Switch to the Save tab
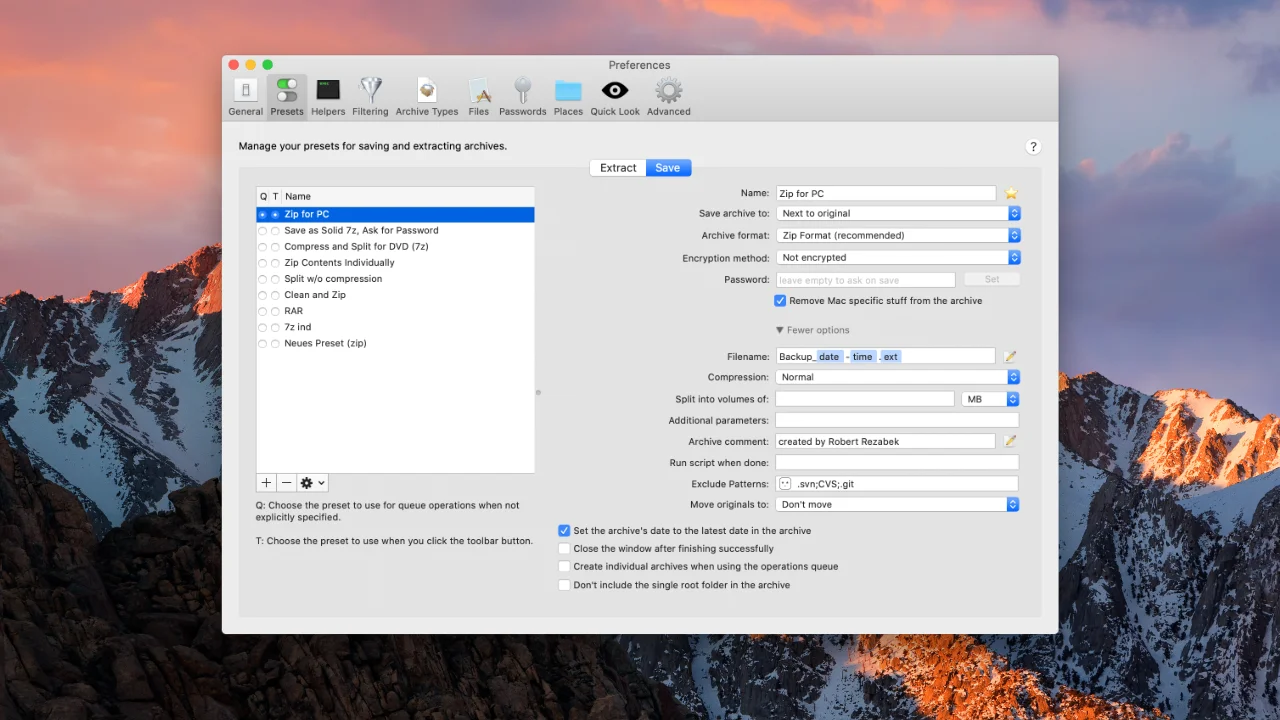Viewport: 1280px width, 720px height. (668, 168)
